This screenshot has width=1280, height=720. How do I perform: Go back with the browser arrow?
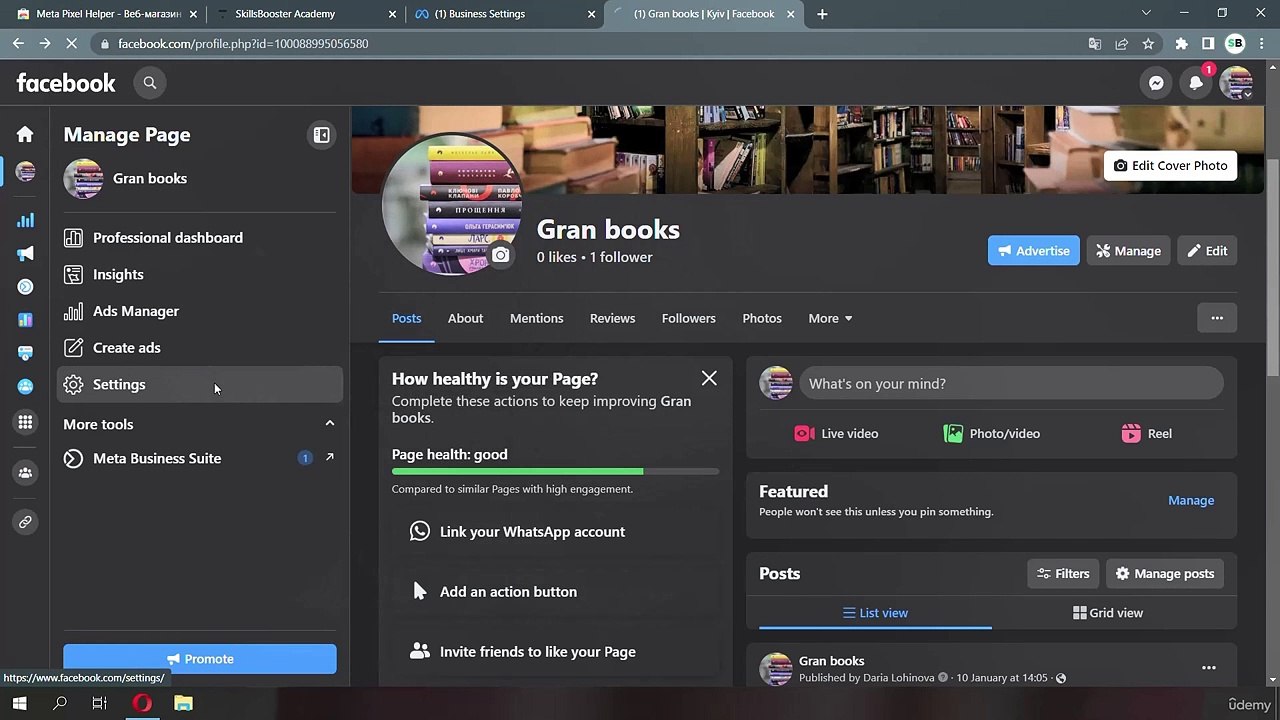(18, 44)
